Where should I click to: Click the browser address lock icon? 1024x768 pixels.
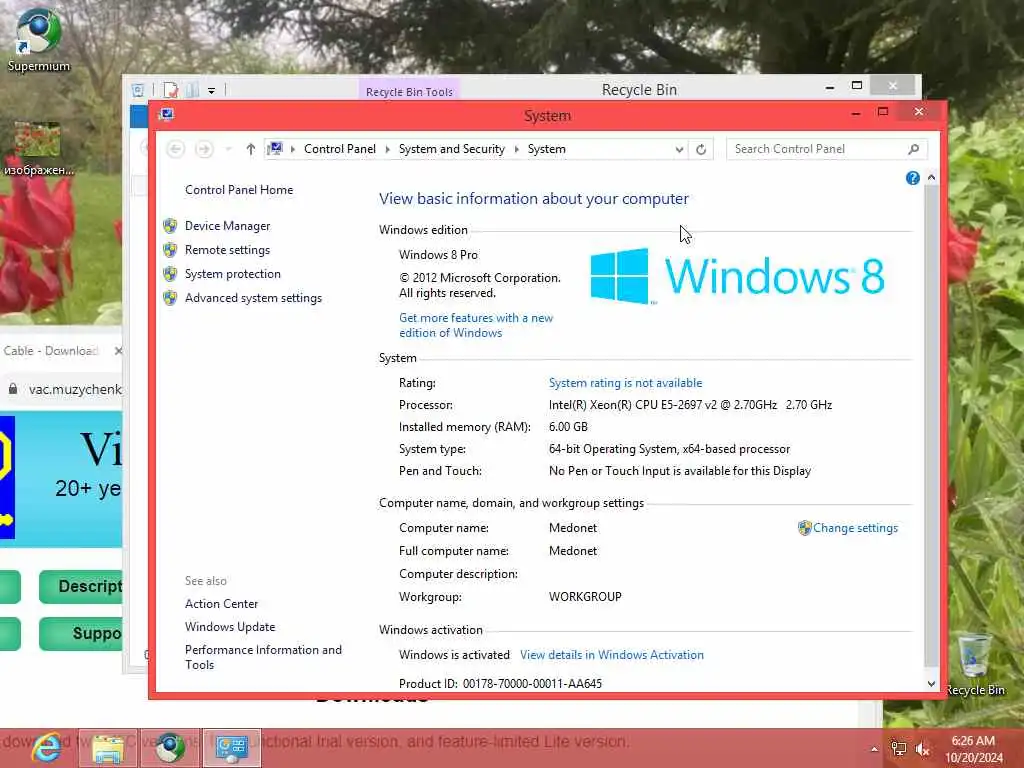click(x=13, y=389)
